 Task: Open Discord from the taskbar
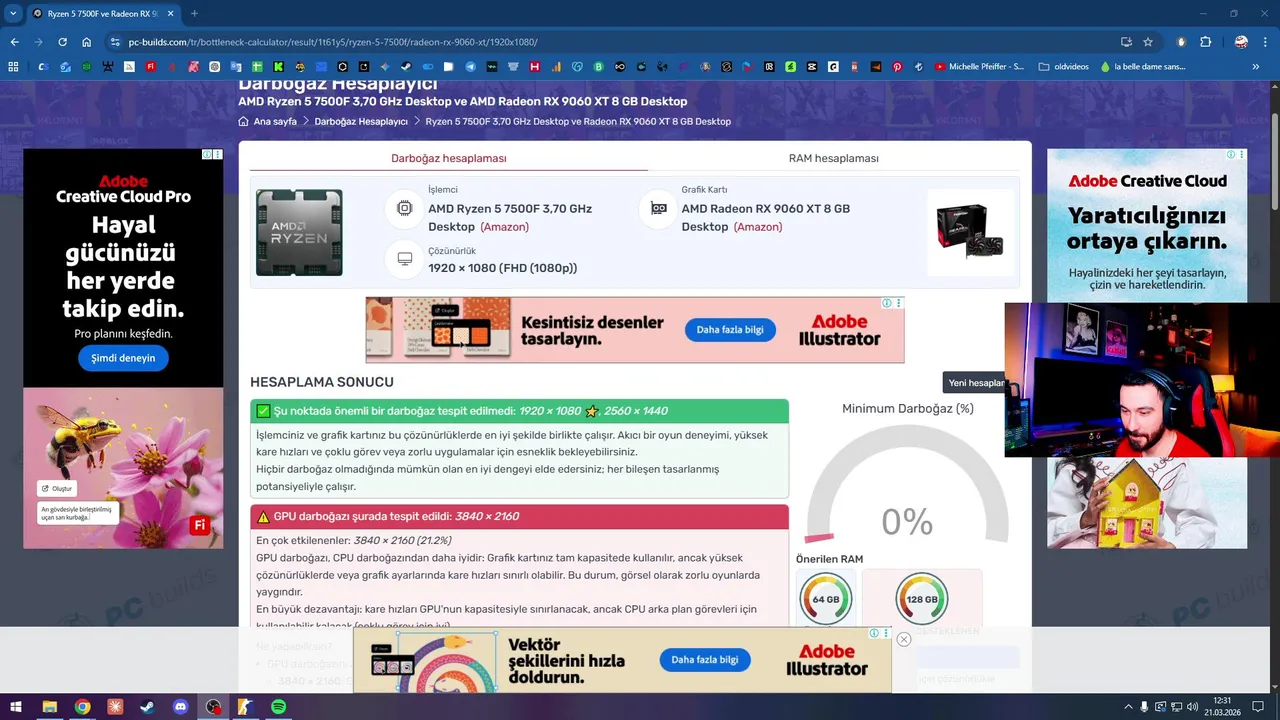[180, 707]
